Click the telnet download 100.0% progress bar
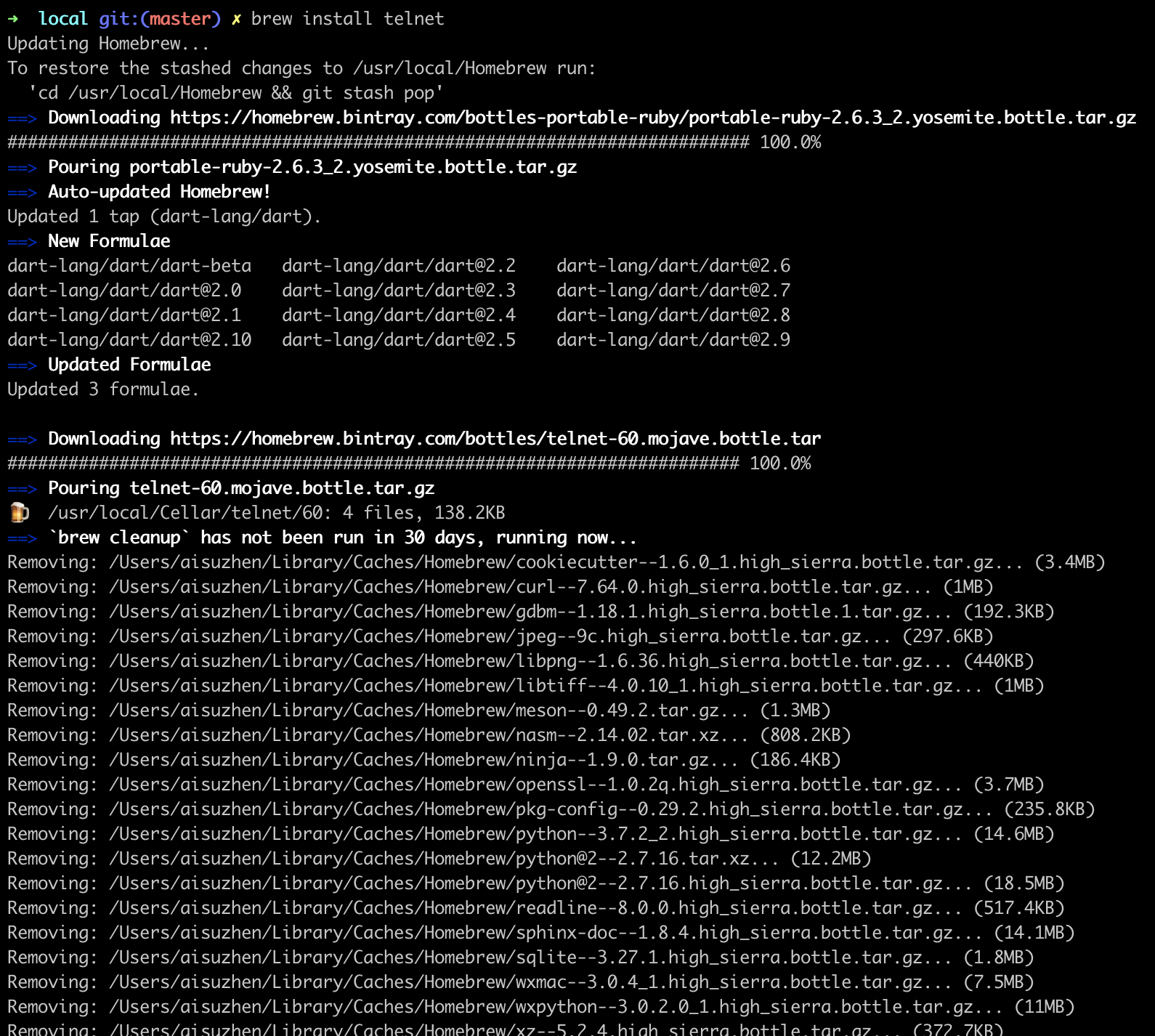1155x1036 pixels. (409, 464)
